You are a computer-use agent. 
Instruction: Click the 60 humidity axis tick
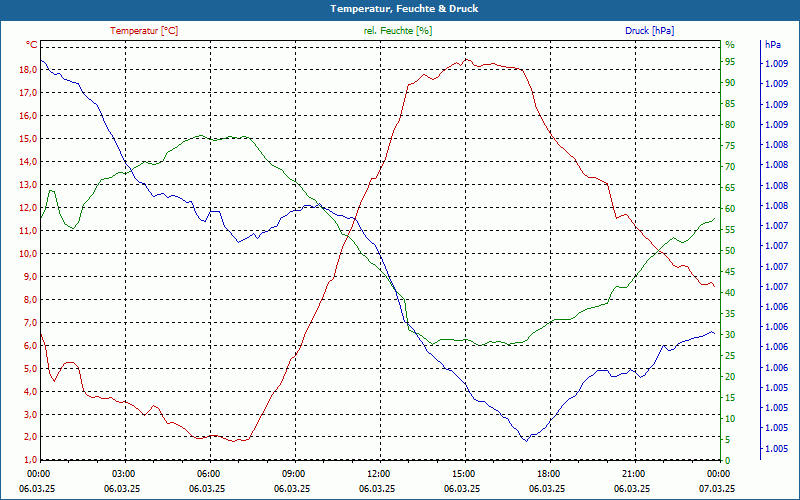[730, 208]
